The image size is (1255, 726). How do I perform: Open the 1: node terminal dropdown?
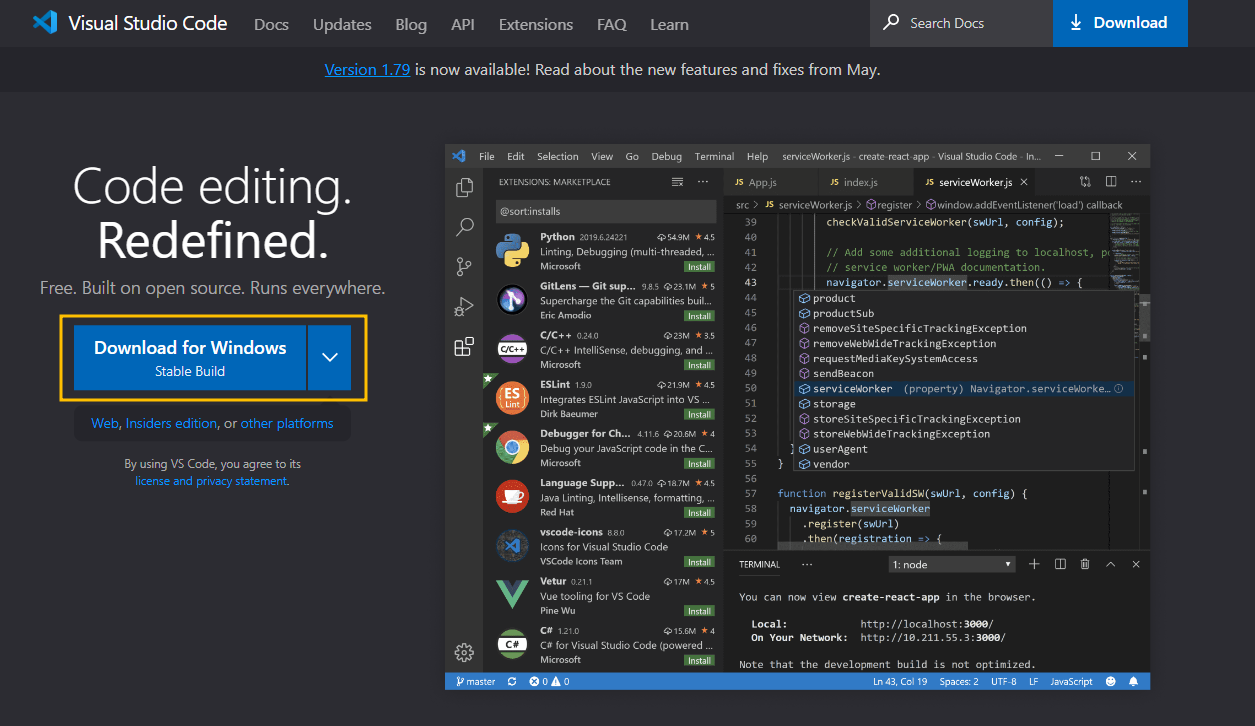click(x=952, y=564)
